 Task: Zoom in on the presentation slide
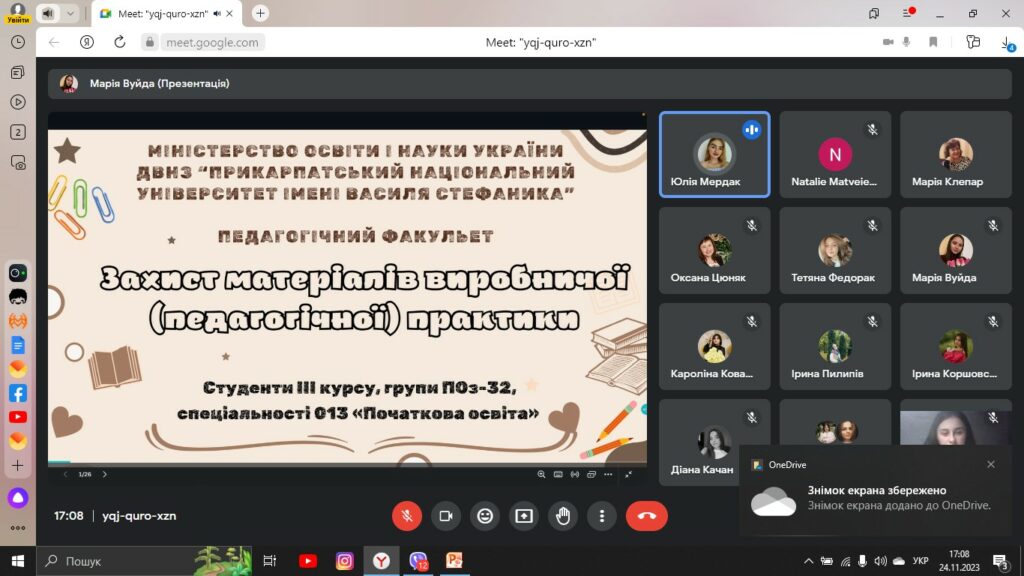click(542, 474)
